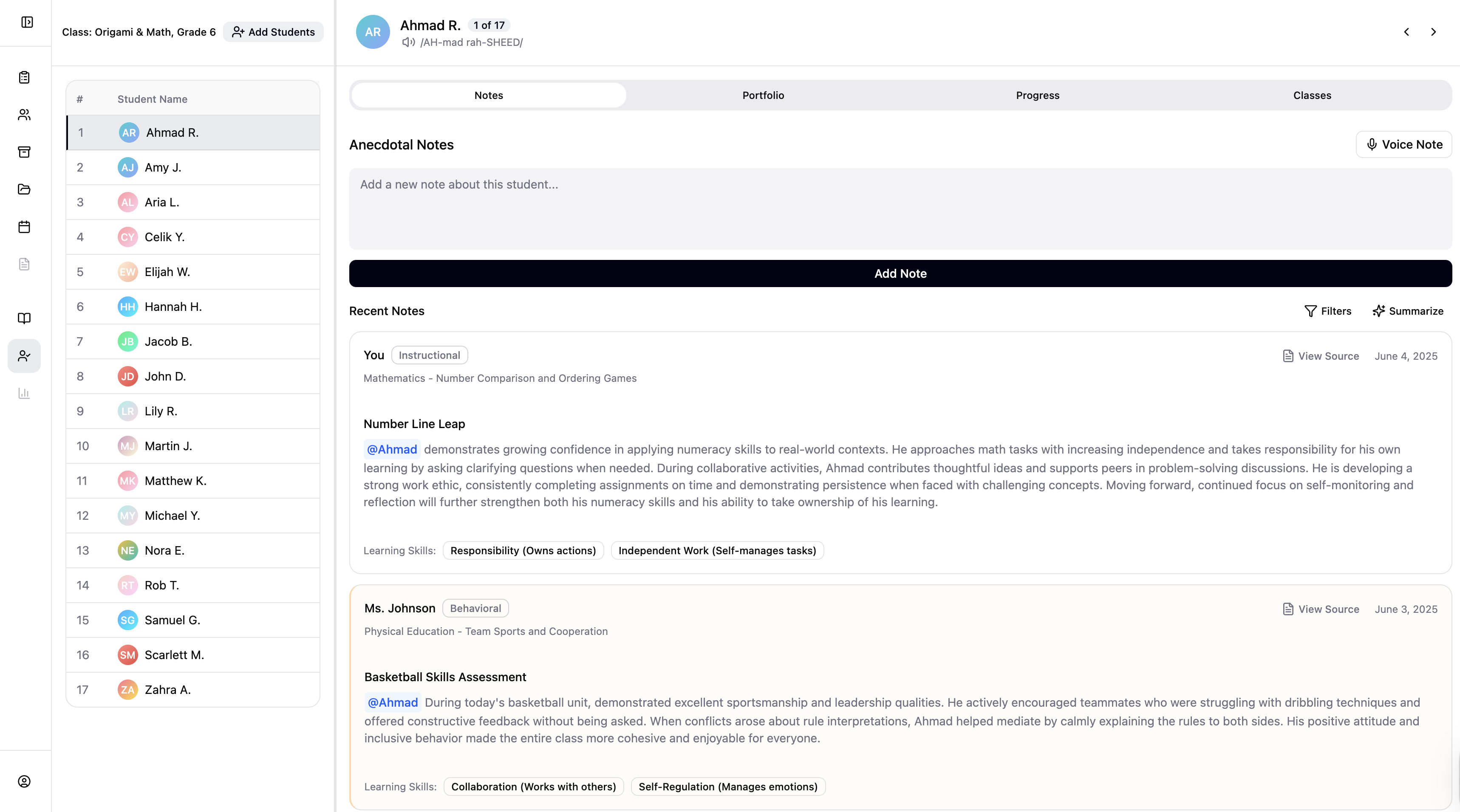Image resolution: width=1460 pixels, height=812 pixels.
Task: Open the book/library section in the sidebar
Action: (x=24, y=319)
